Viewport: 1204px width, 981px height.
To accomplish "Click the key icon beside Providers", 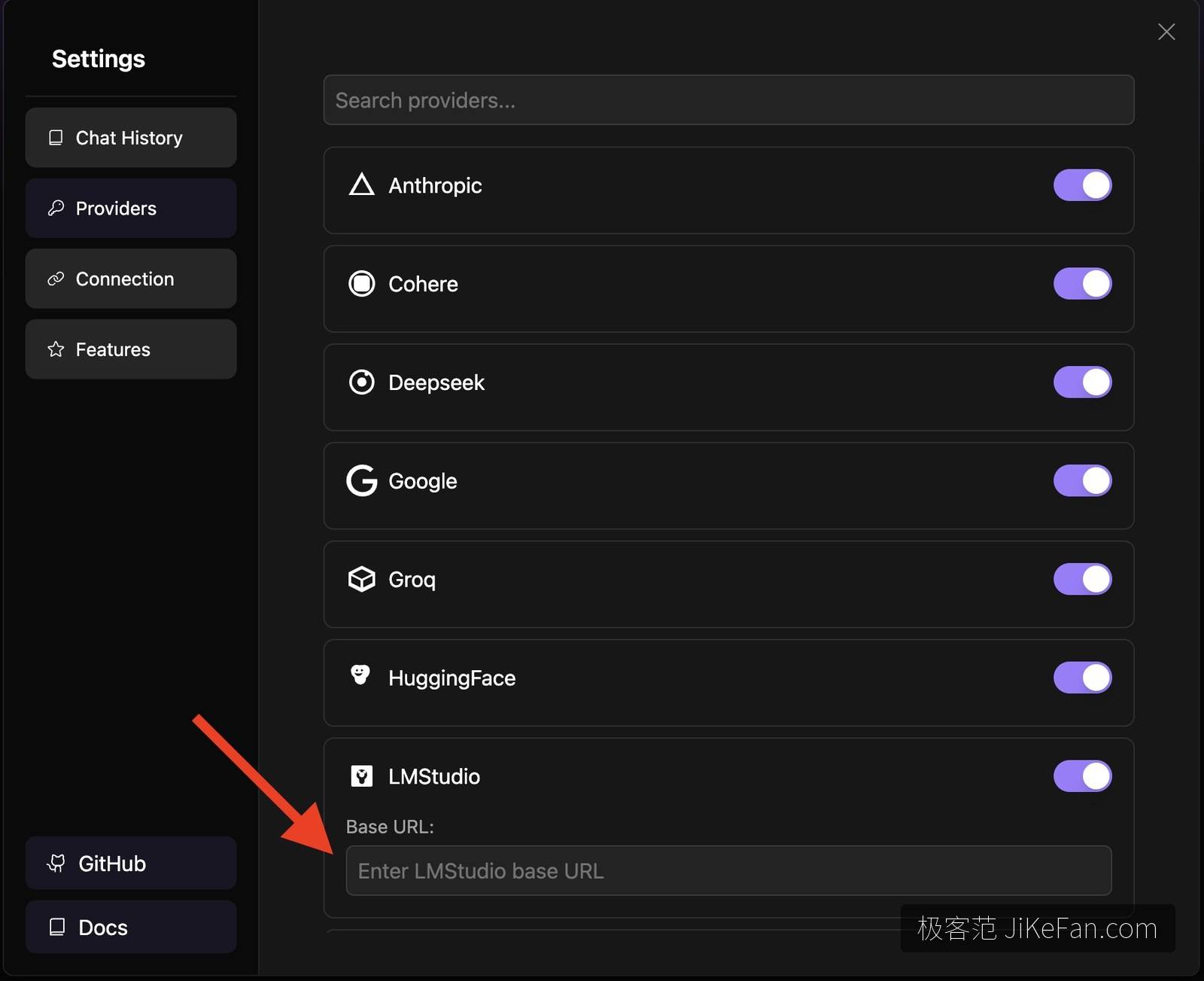I will pos(56,208).
